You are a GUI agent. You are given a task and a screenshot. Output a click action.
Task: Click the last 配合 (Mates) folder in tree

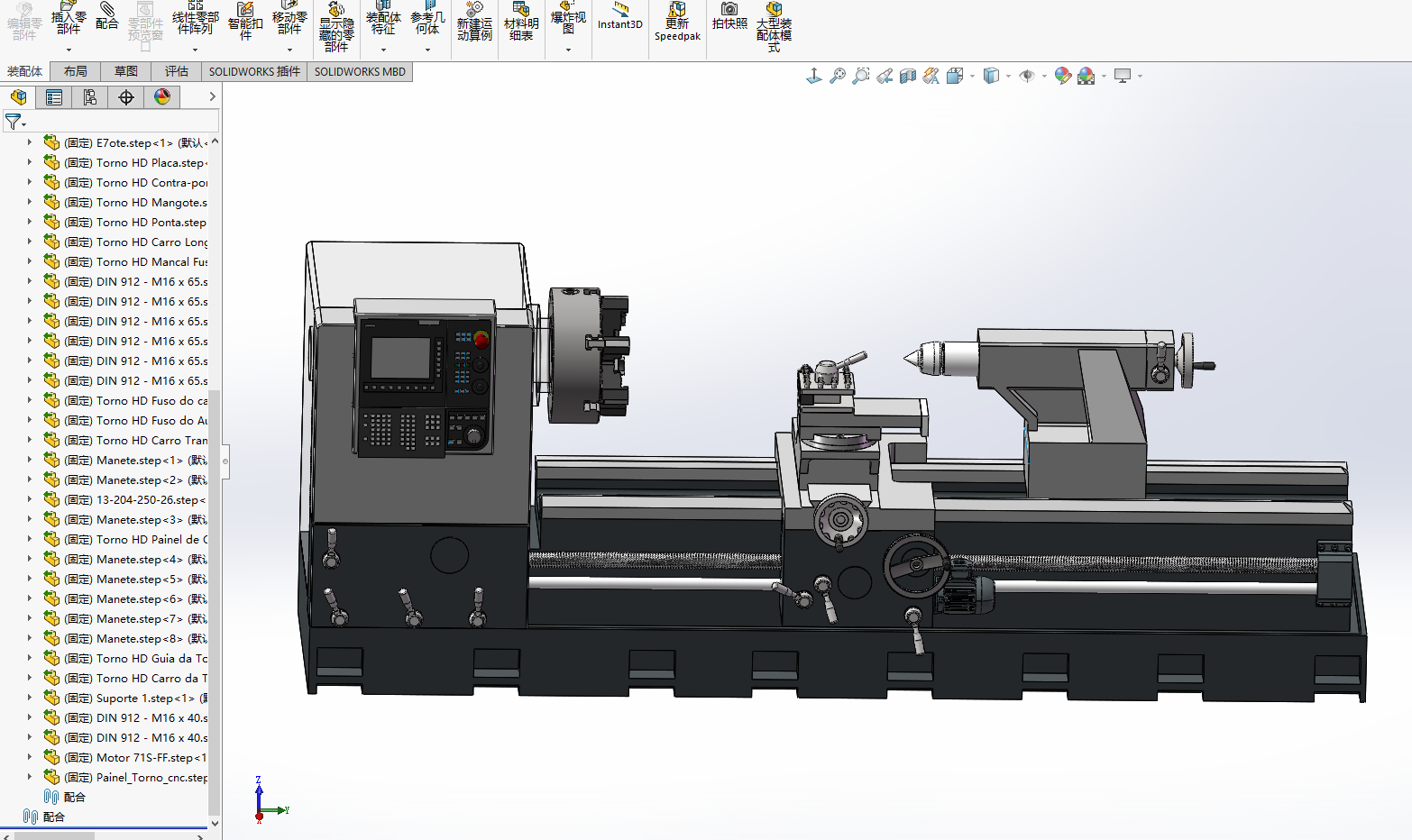coord(44,817)
